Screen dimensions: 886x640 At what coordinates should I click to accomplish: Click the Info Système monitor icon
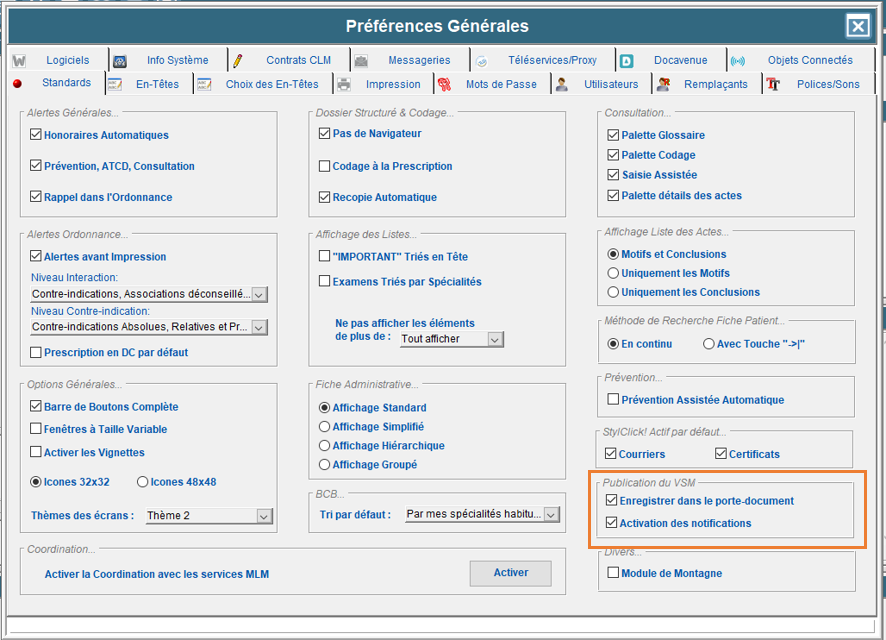pos(120,61)
